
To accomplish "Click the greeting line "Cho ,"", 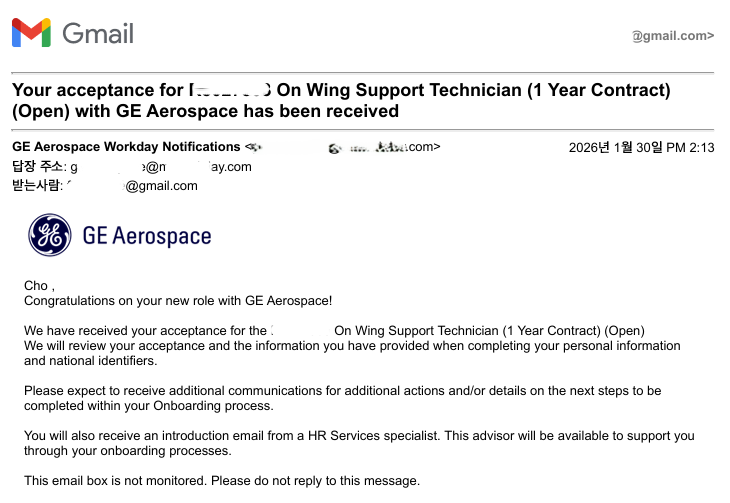I will pyautogui.click(x=39, y=286).
